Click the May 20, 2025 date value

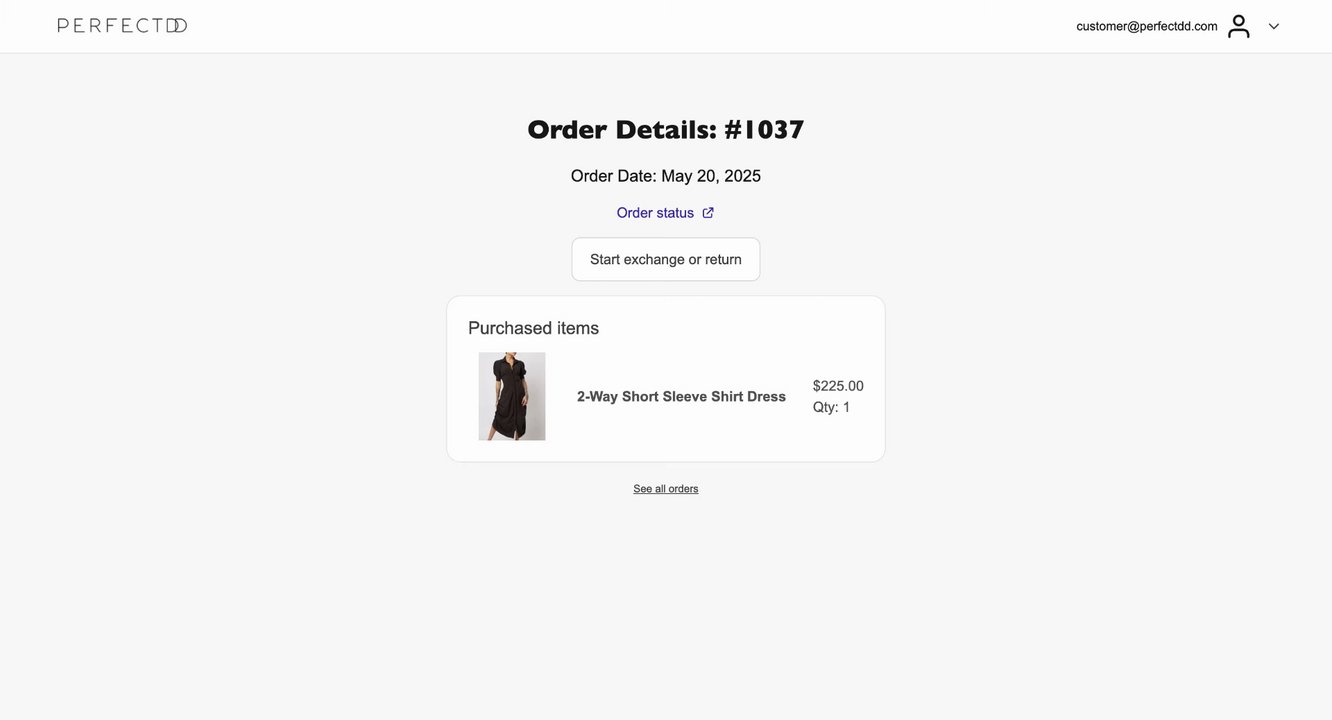tap(711, 176)
